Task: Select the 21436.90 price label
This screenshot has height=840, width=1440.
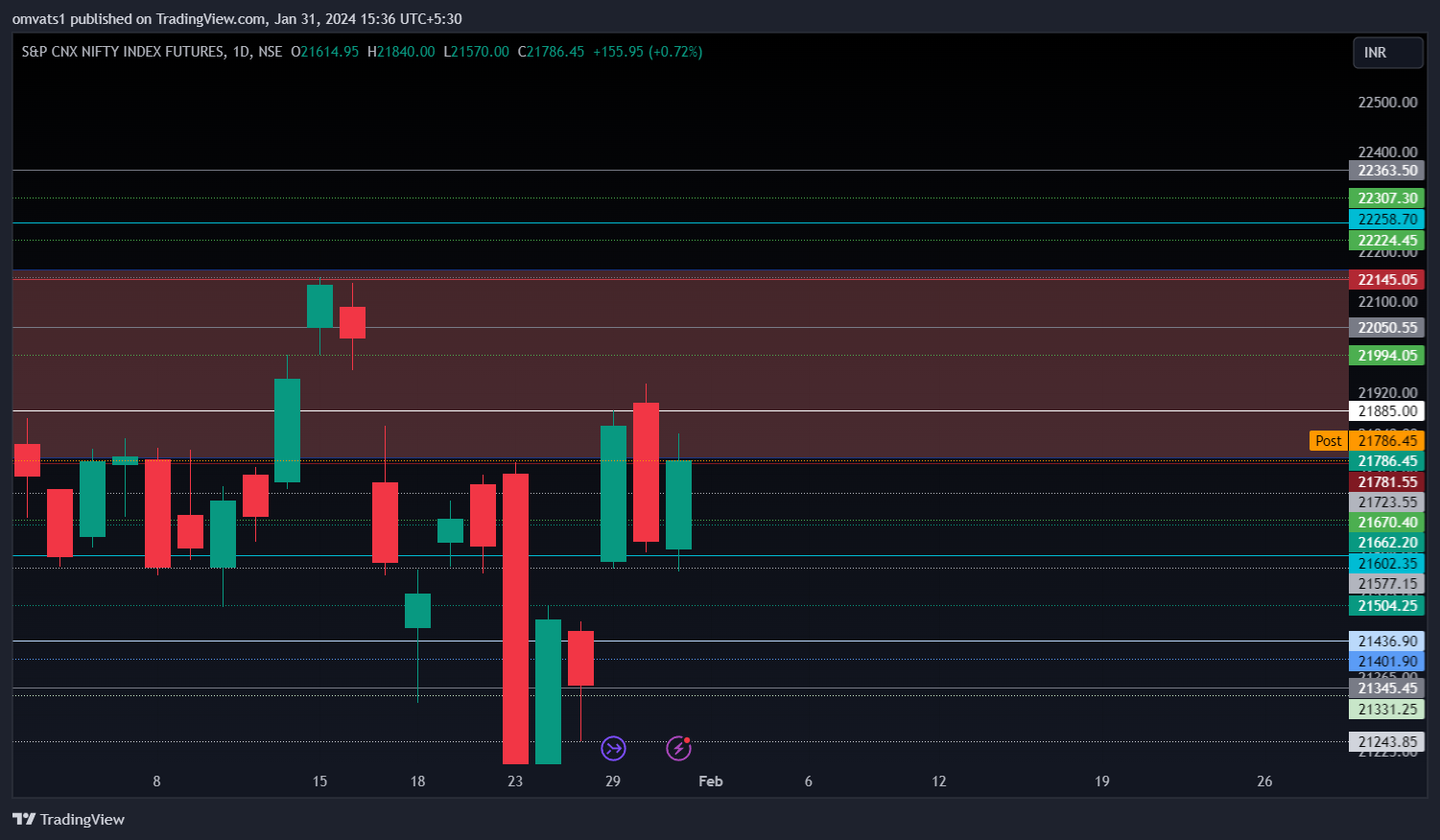Action: [x=1387, y=642]
